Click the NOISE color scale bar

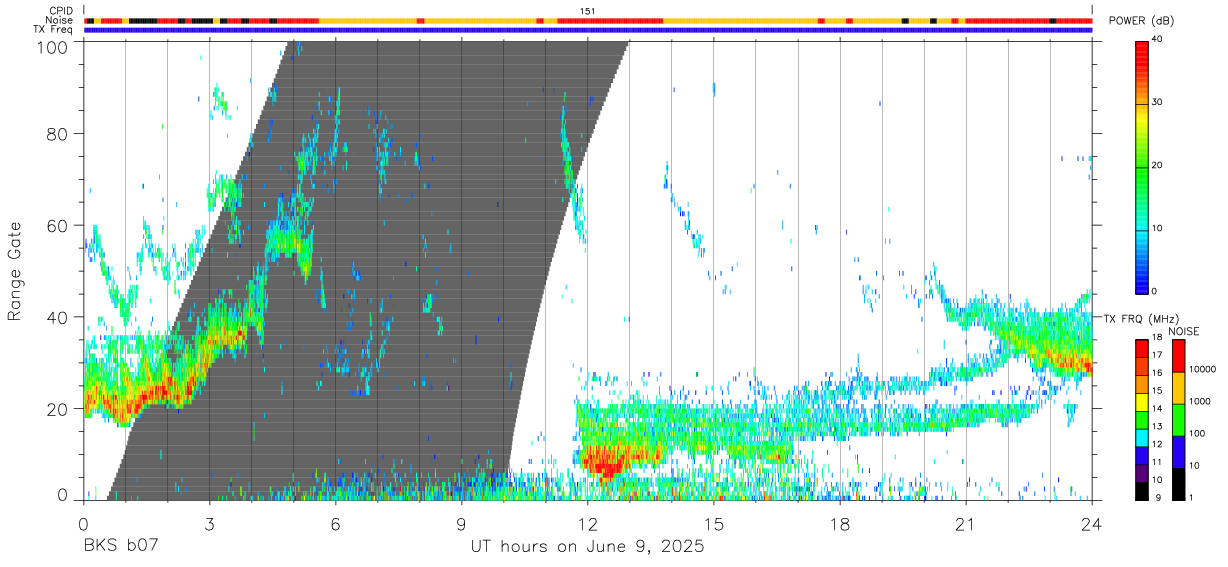[1179, 420]
